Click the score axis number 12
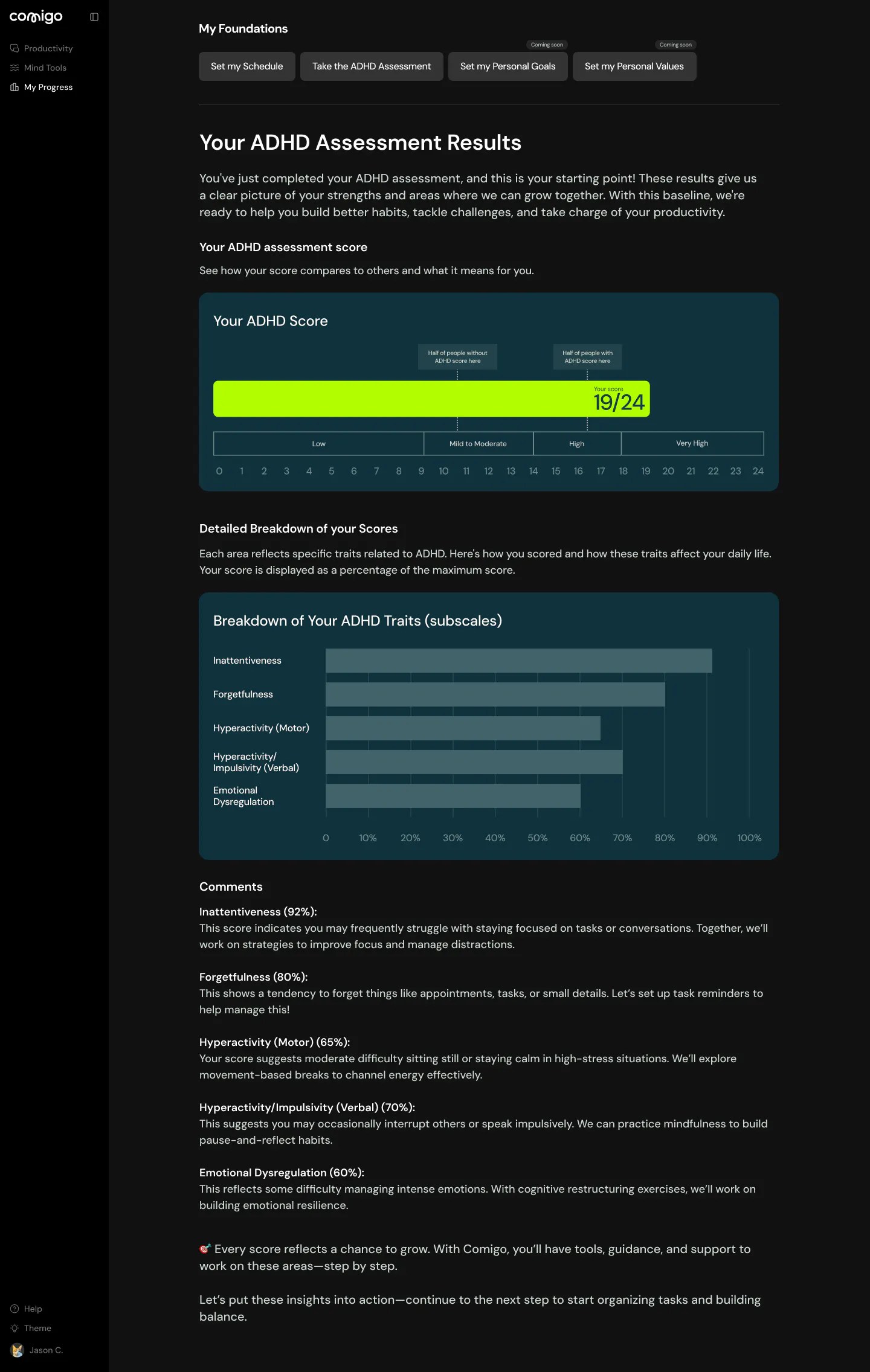The width and height of the screenshot is (870, 1372). (488, 471)
